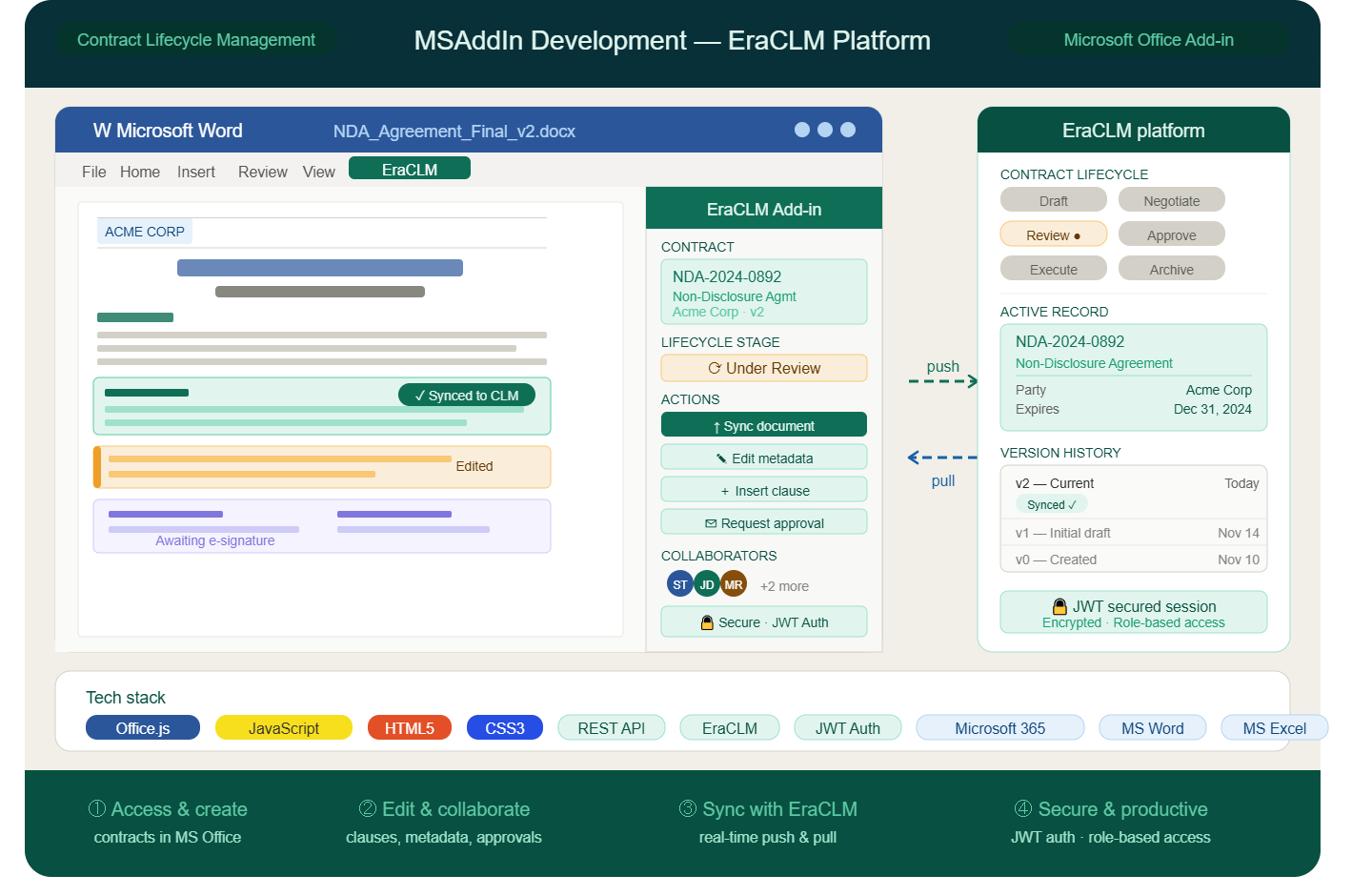Click the Acme Corp party value

pos(1219,390)
